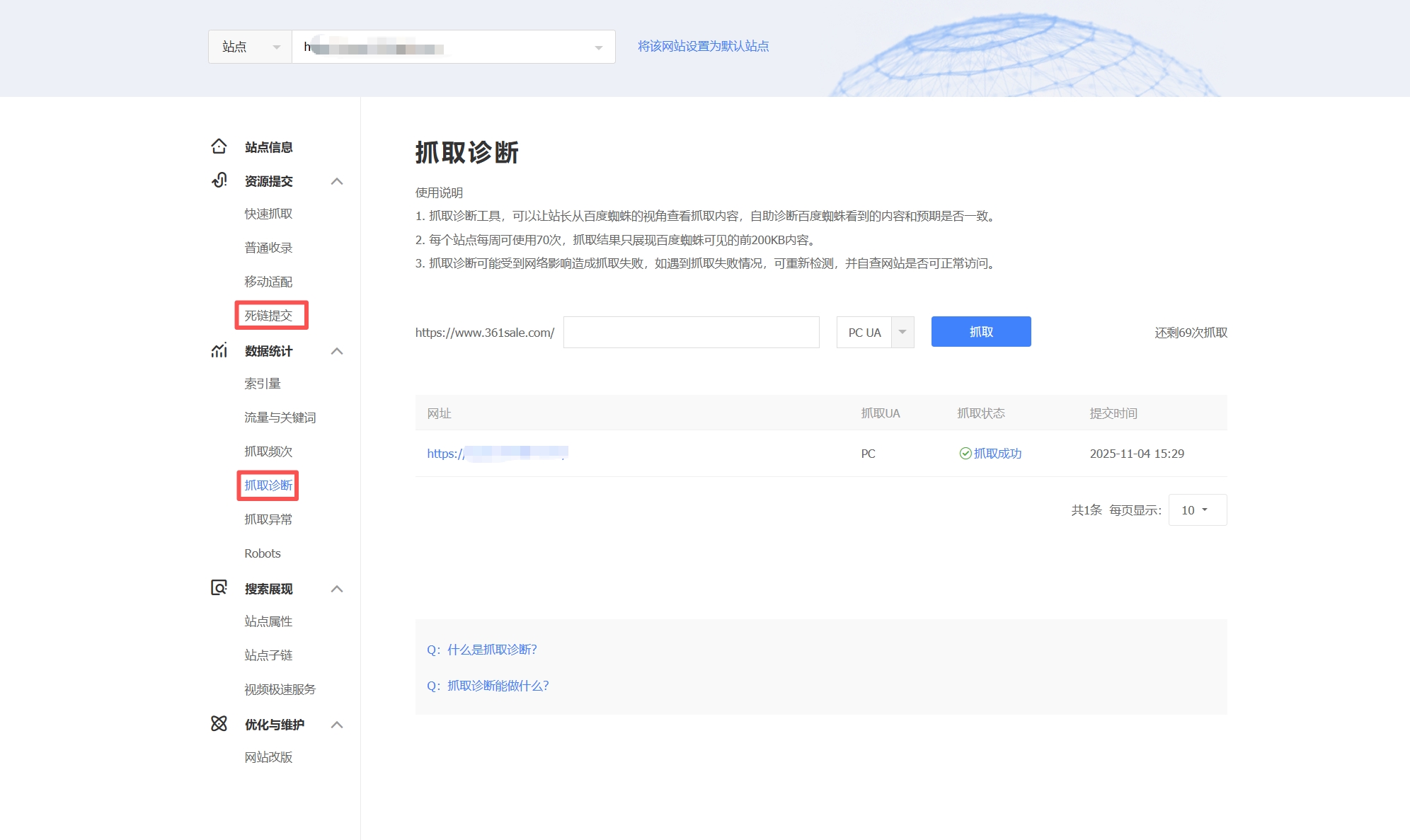
Task: Open the per-page display count dropdown showing 10
Action: [1197, 510]
